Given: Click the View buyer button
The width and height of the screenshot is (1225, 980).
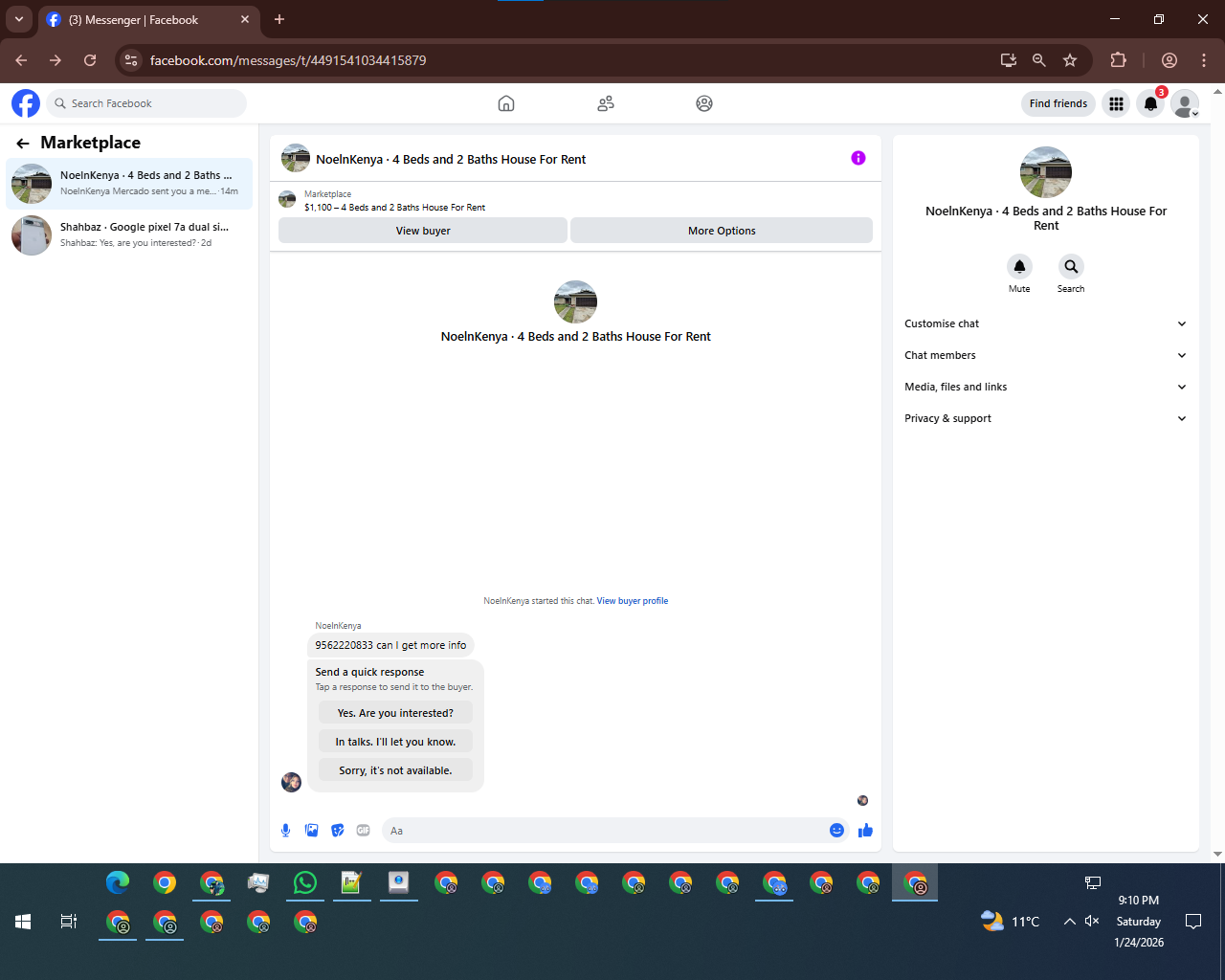Looking at the screenshot, I should point(423,231).
